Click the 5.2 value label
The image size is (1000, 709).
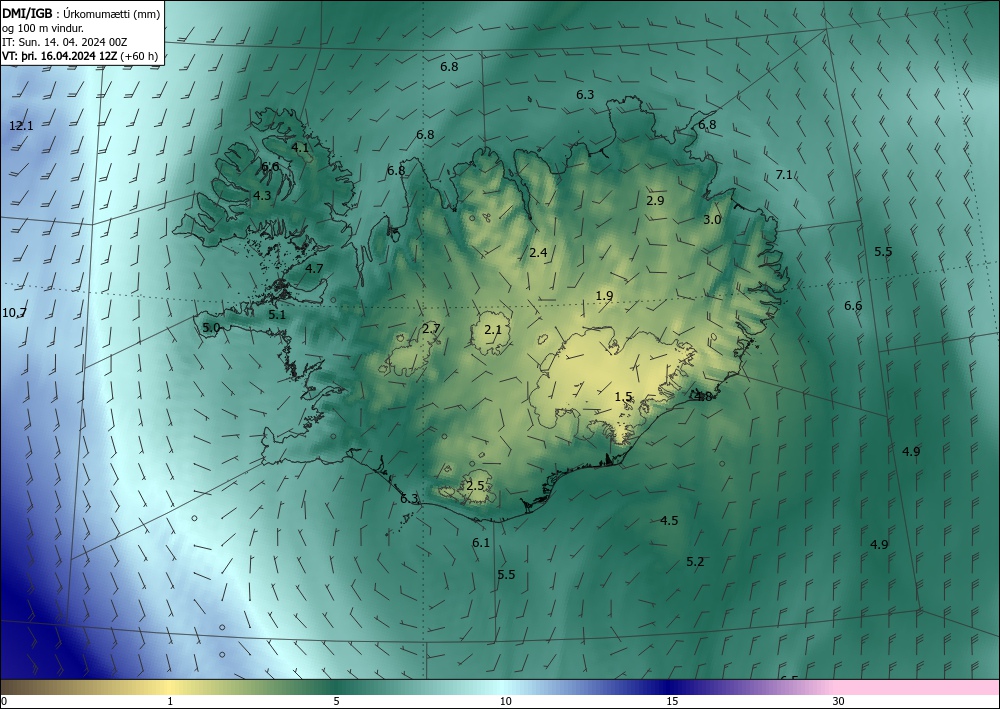tap(695, 562)
